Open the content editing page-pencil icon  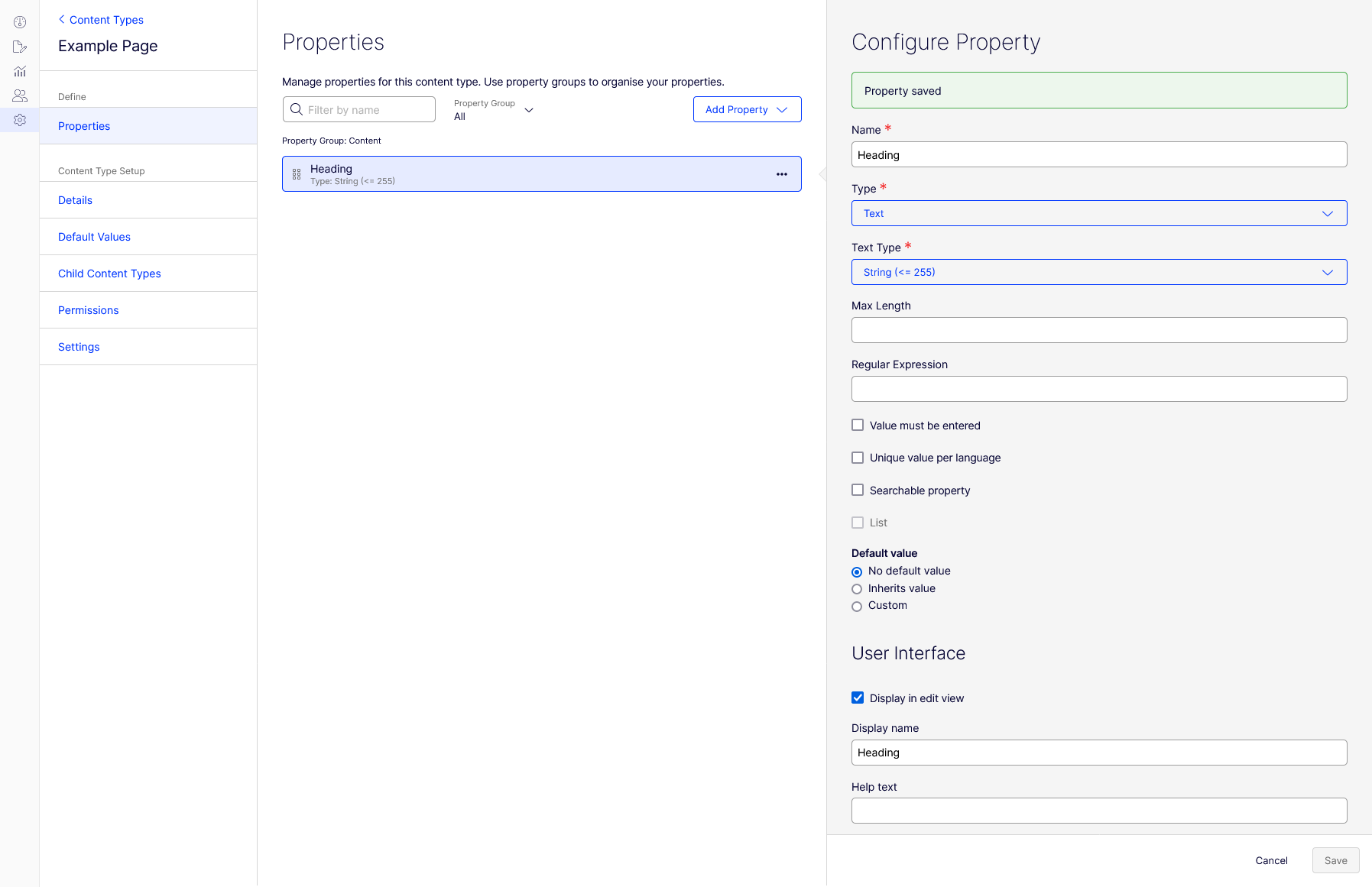point(20,47)
